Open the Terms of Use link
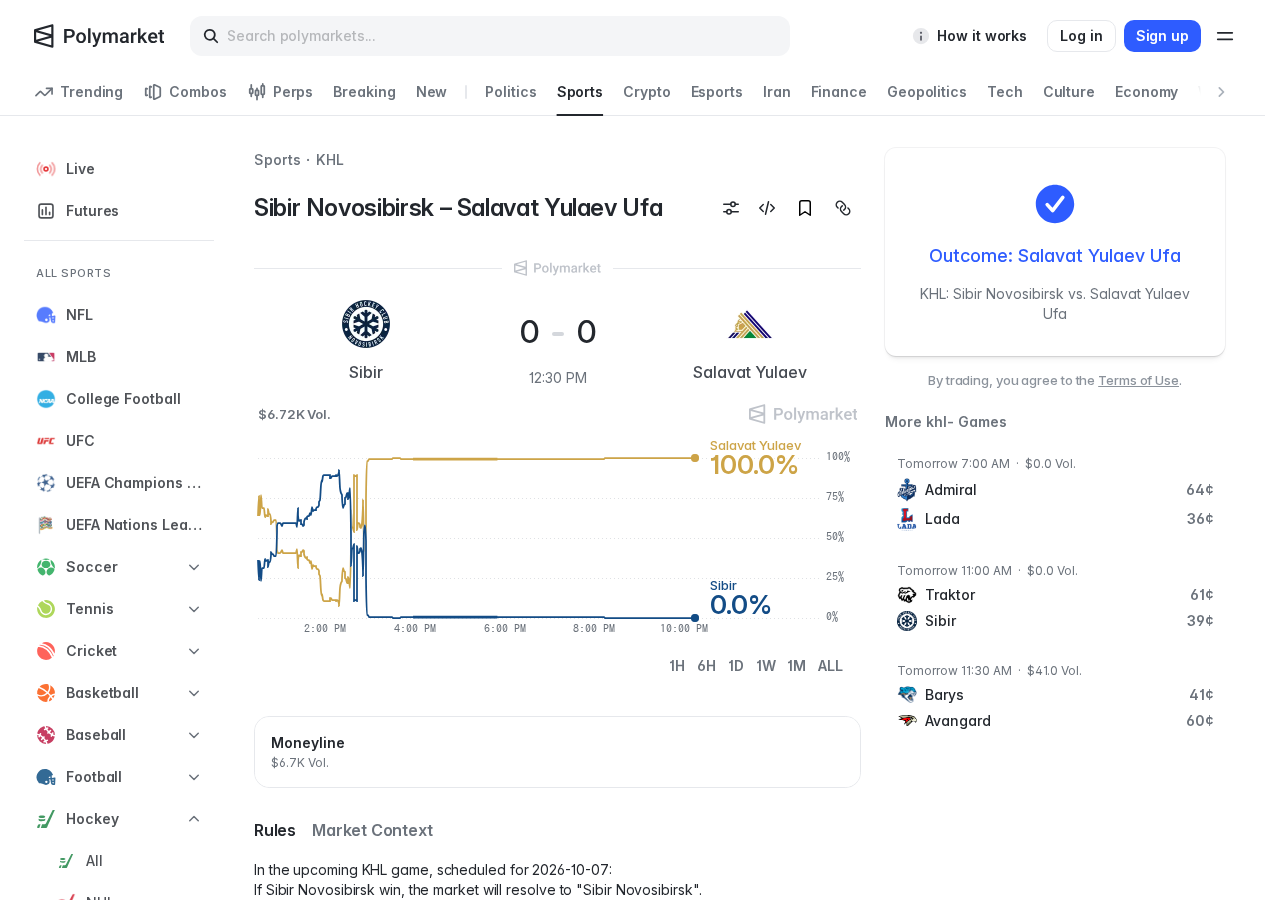 point(1138,380)
